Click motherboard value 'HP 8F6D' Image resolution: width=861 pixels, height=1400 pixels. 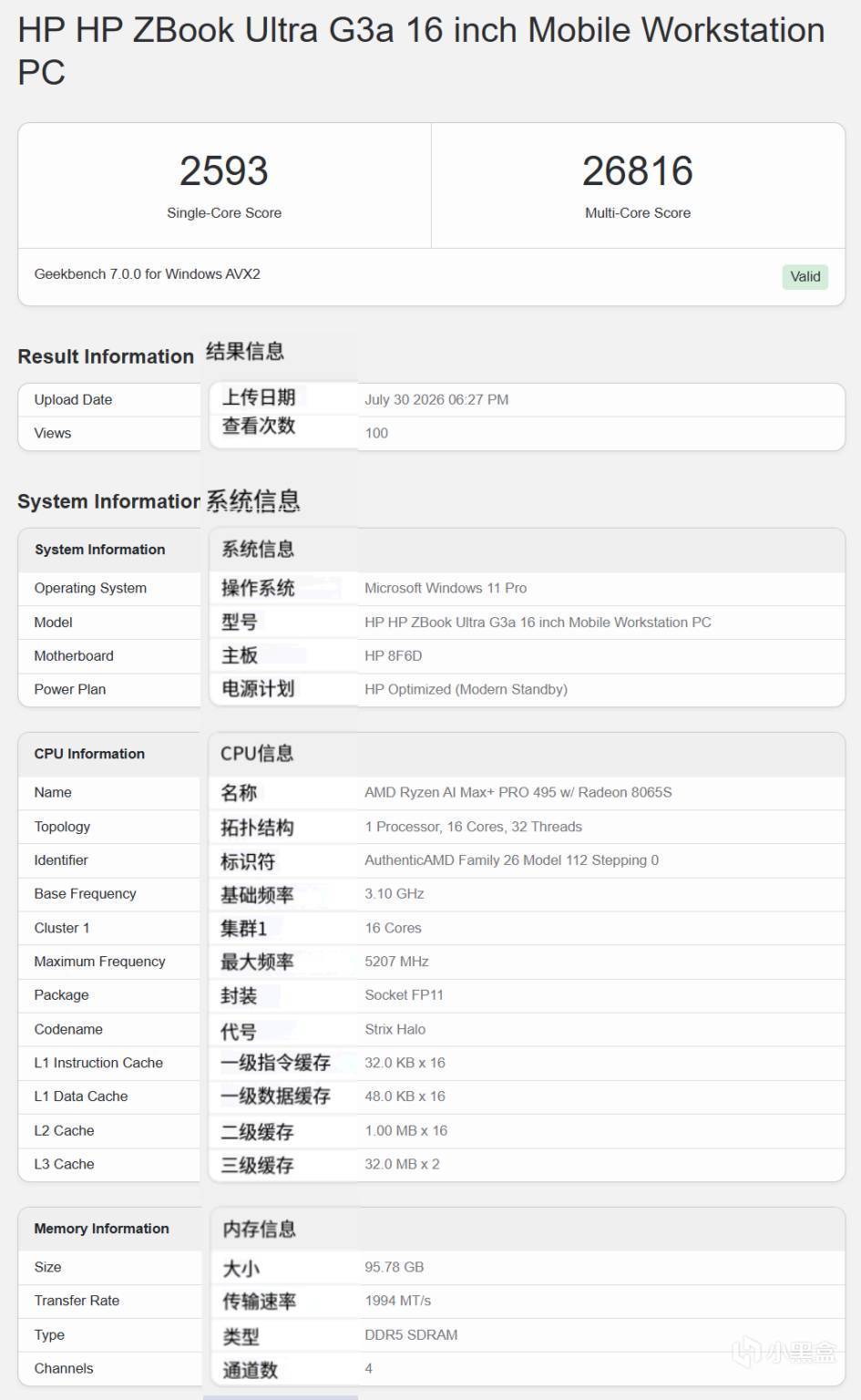[394, 655]
